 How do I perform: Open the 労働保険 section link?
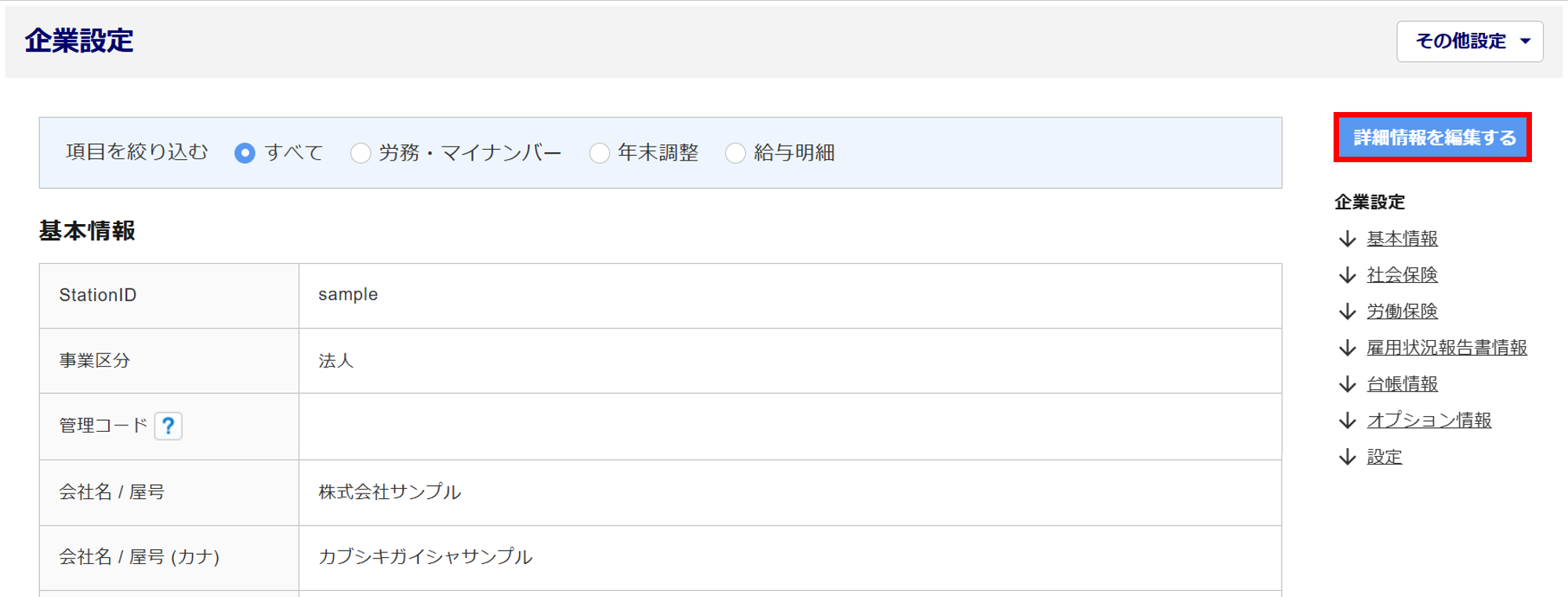pos(1402,312)
